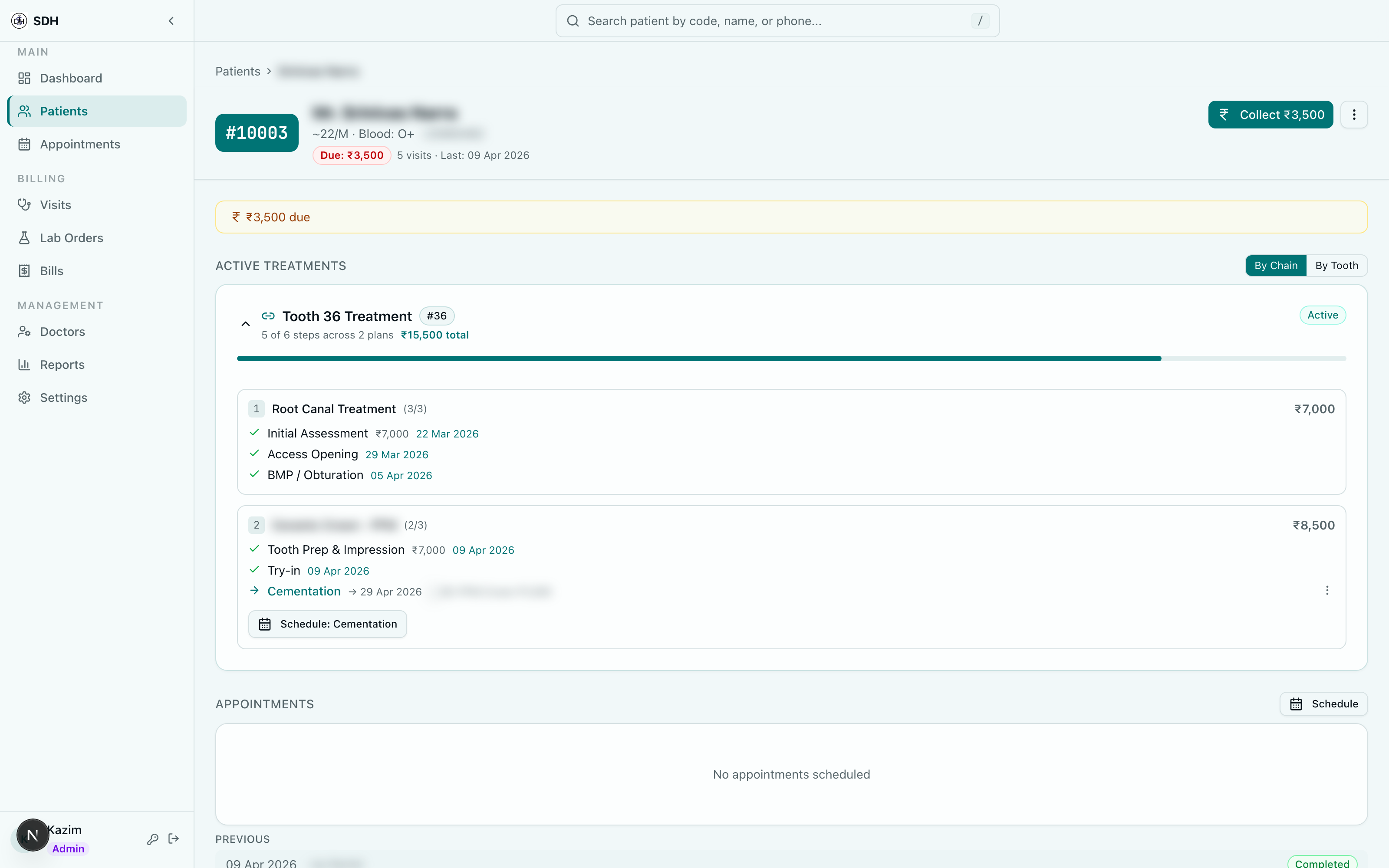This screenshot has height=868, width=1389.
Task: Switch treatments view to By Chain
Action: (1275, 266)
